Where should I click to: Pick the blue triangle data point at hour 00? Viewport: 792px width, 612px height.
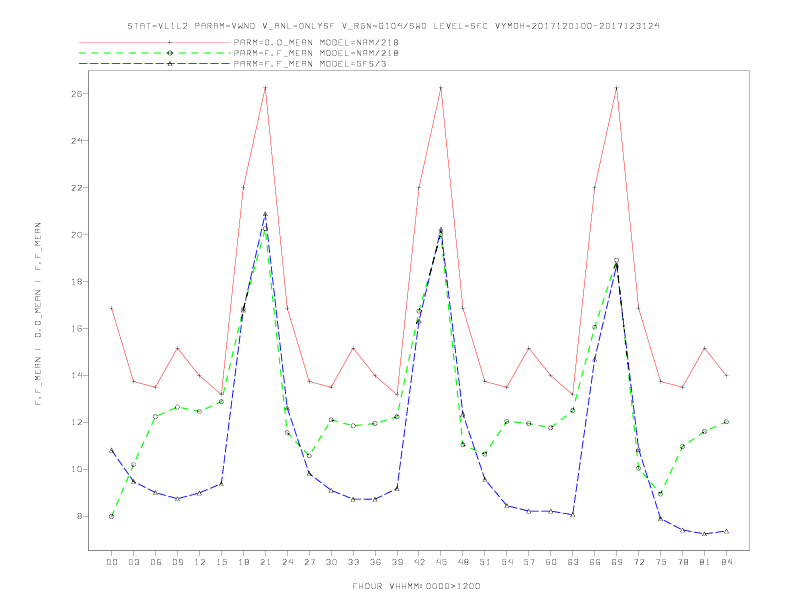112,450
